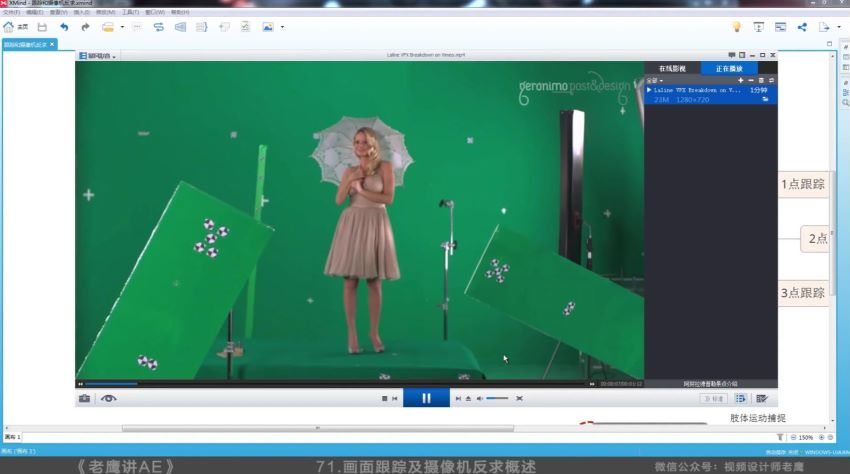This screenshot has width=850, height=474.
Task: Switch to the 在线影视 tab in the player
Action: pyautogui.click(x=672, y=68)
